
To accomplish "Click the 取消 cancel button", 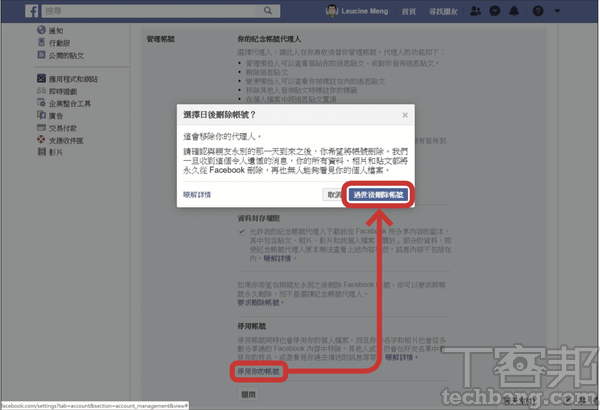I will point(334,195).
